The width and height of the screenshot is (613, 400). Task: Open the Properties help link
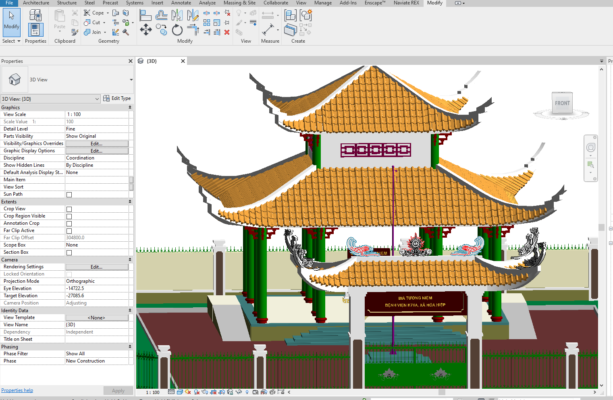(x=17, y=390)
